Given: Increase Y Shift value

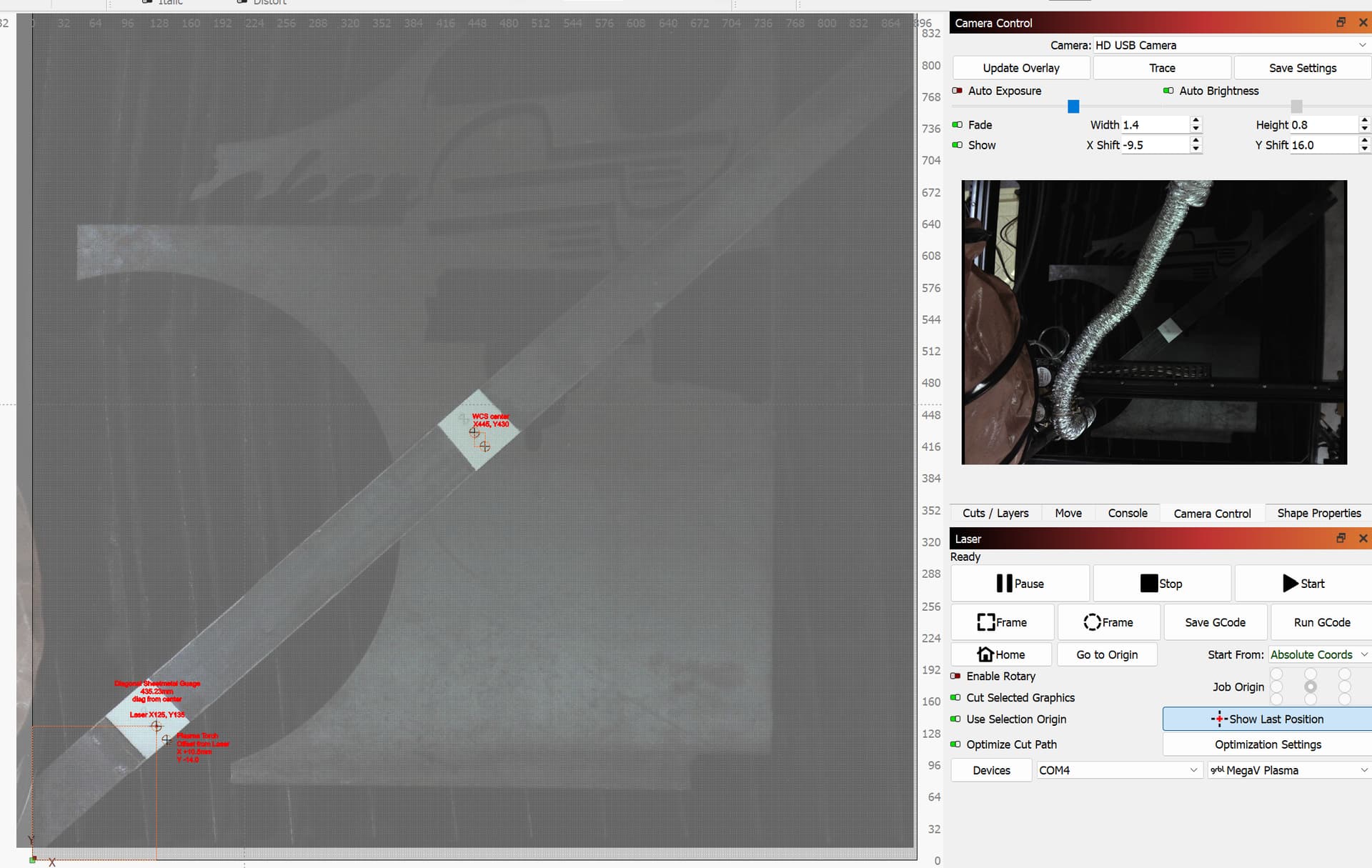Looking at the screenshot, I should (x=1364, y=141).
